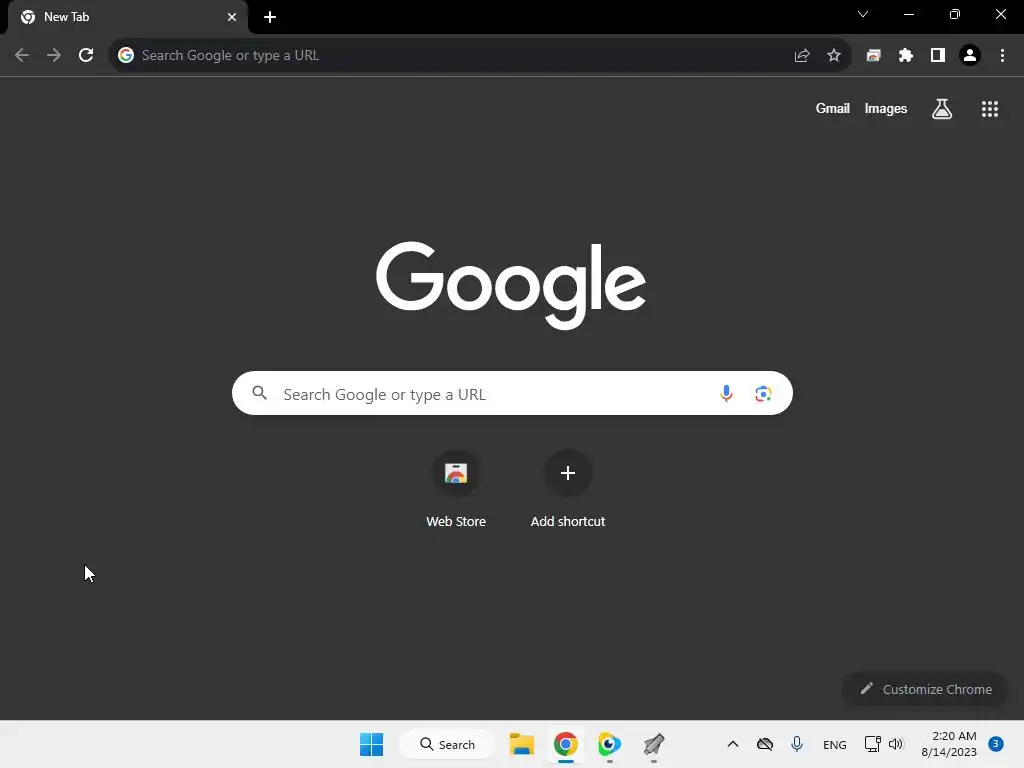Open the volume speaker tray icon

896,744
